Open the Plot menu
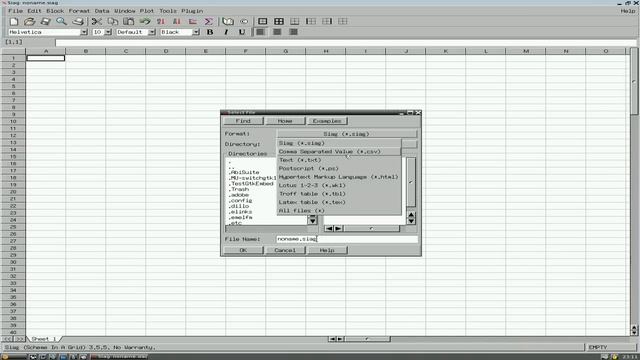 [147, 11]
